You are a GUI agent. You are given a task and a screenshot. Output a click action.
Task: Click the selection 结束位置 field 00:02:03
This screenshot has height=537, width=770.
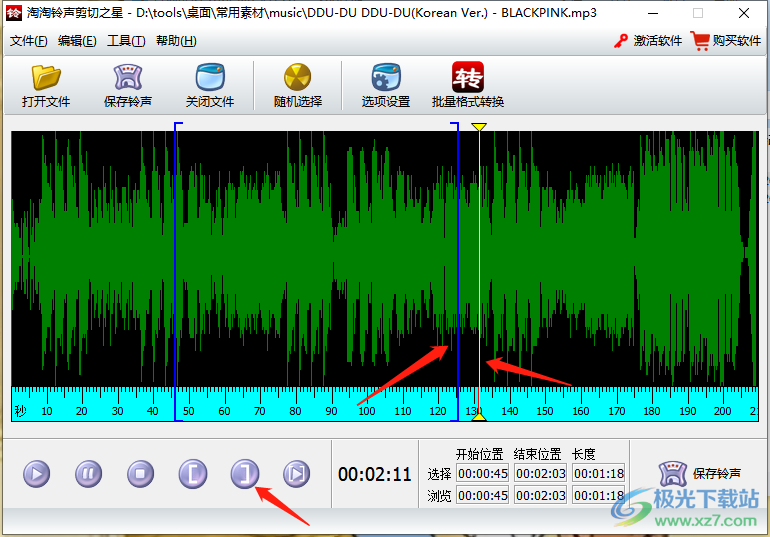(541, 473)
